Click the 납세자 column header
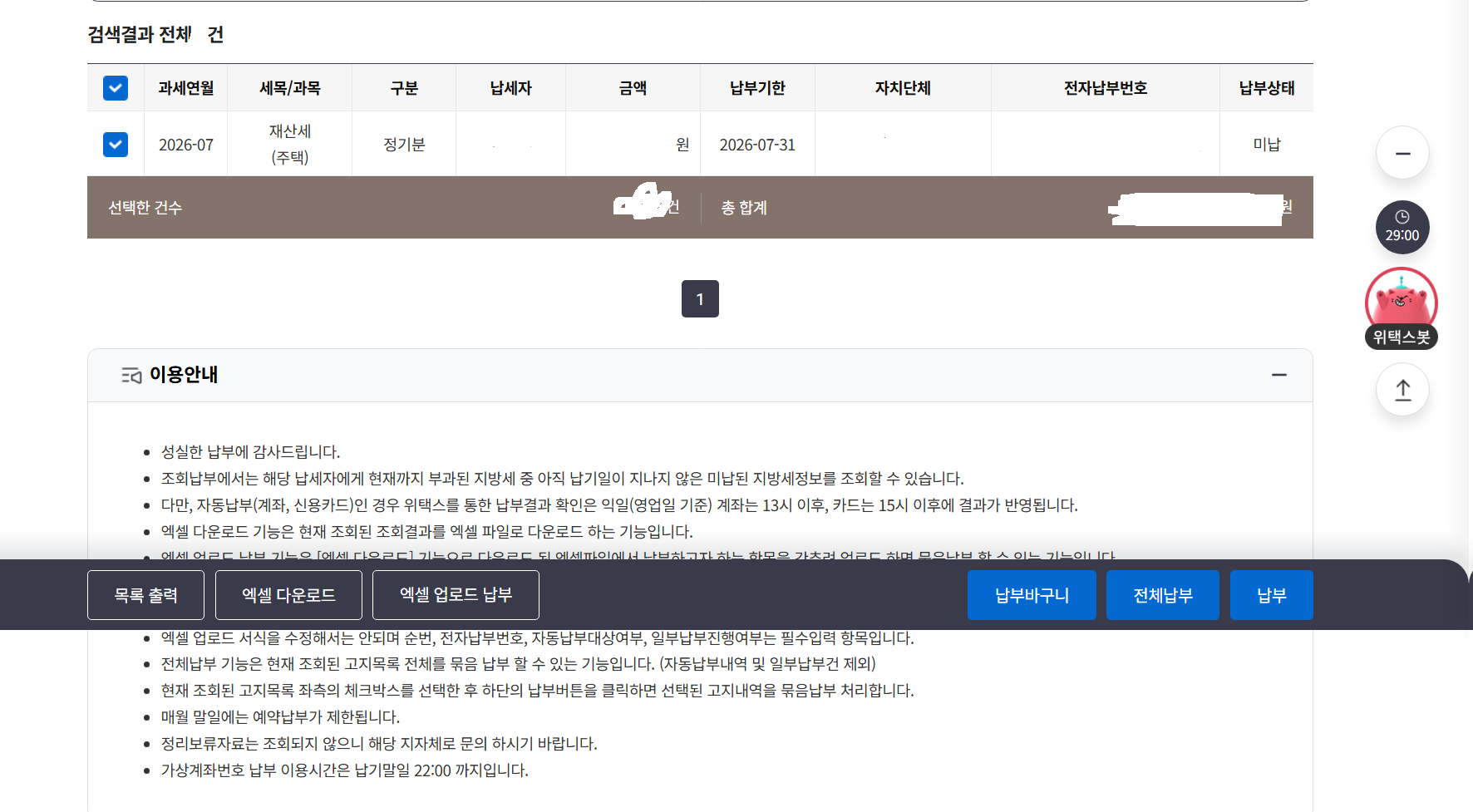The width and height of the screenshot is (1473, 812). [510, 88]
